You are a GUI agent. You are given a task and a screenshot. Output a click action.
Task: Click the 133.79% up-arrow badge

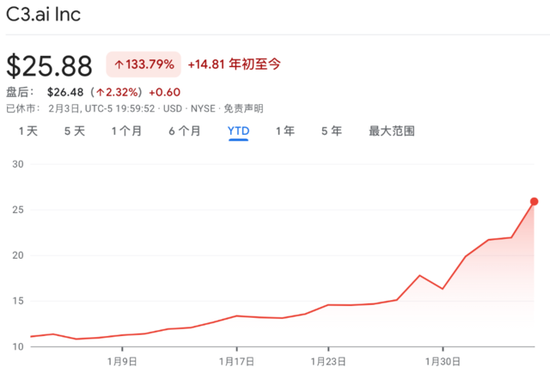[143, 65]
